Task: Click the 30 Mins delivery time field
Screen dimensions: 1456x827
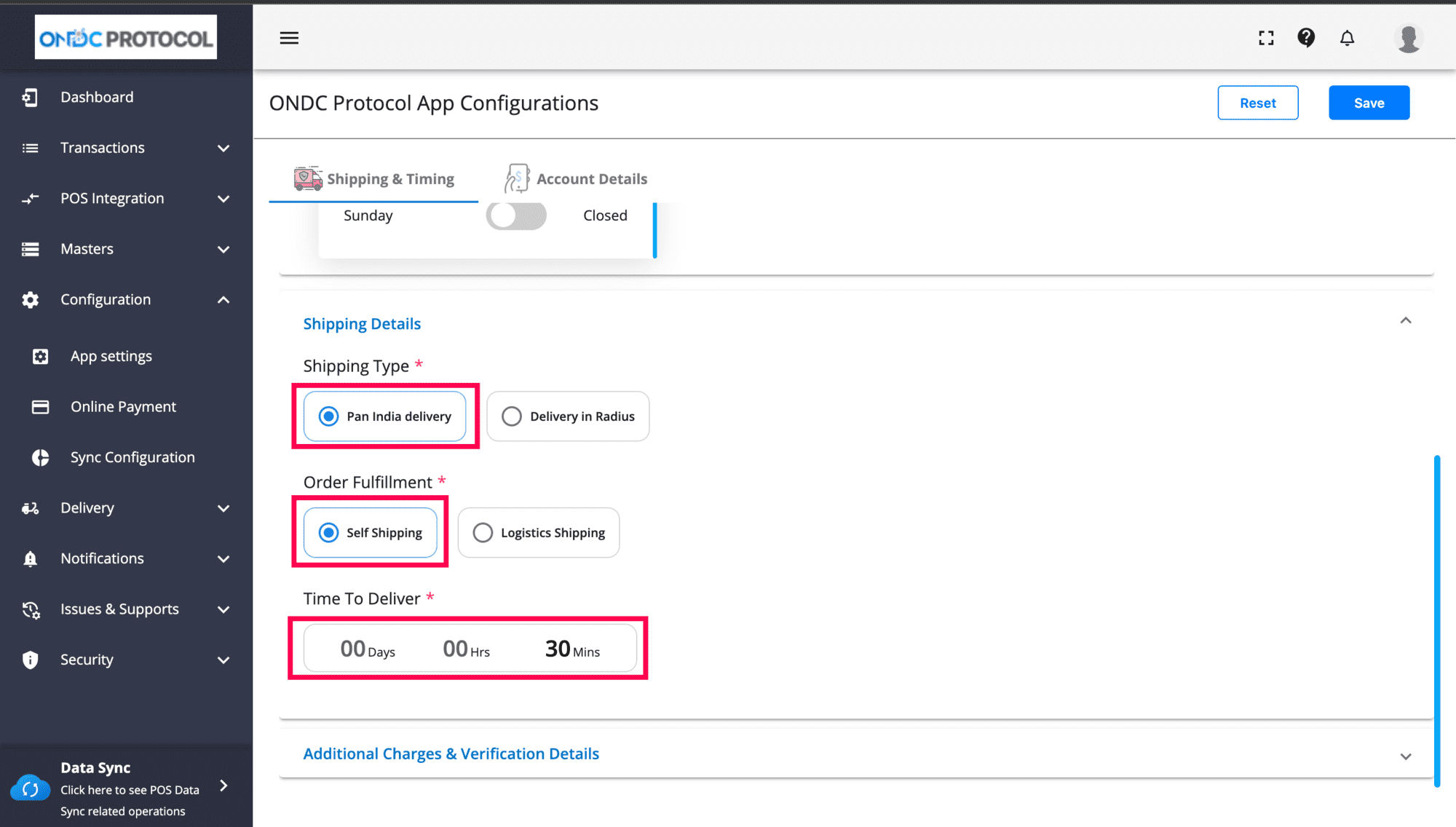Action: [572, 649]
